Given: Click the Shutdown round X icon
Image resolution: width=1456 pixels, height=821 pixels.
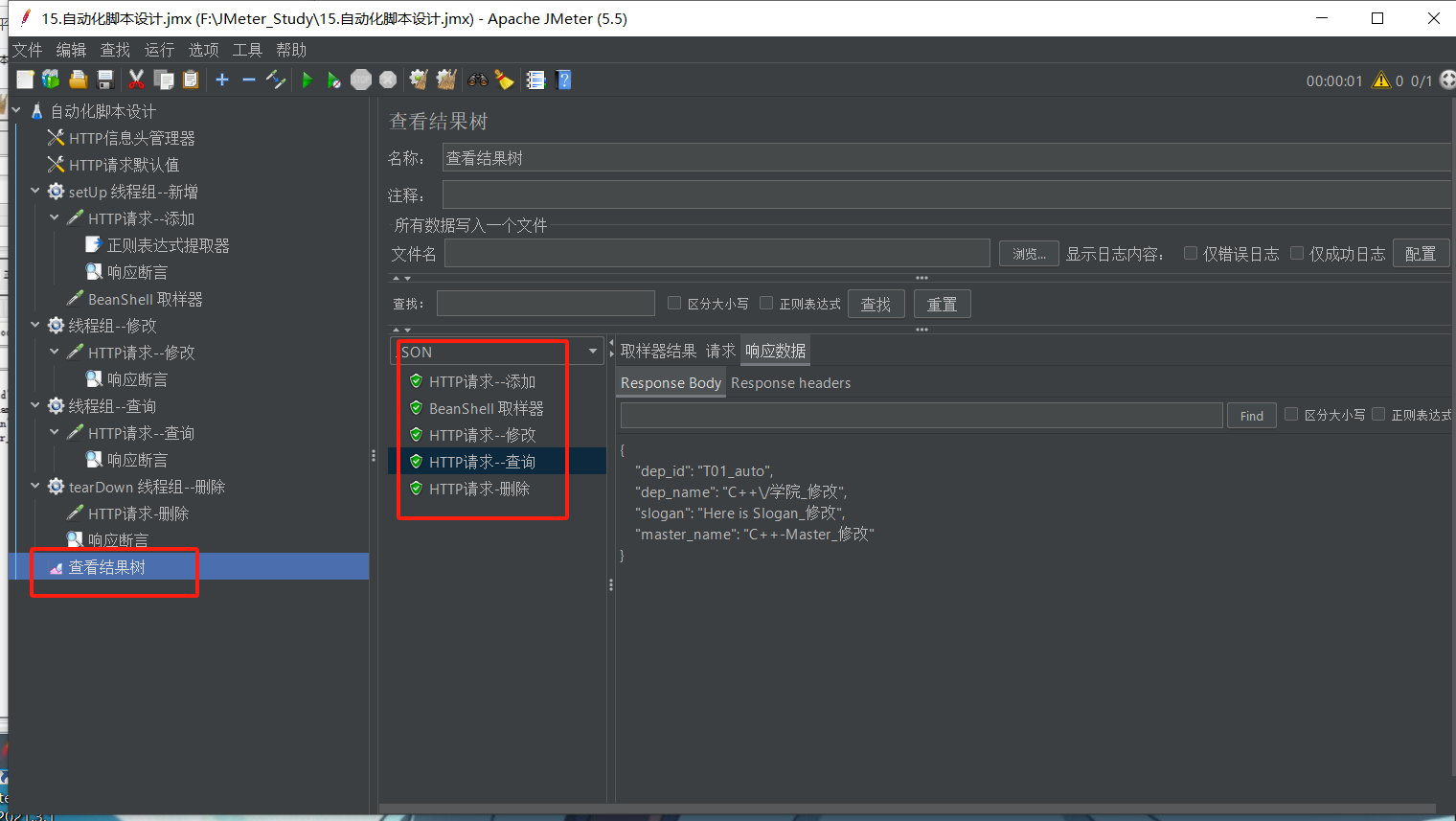Looking at the screenshot, I should tap(388, 80).
